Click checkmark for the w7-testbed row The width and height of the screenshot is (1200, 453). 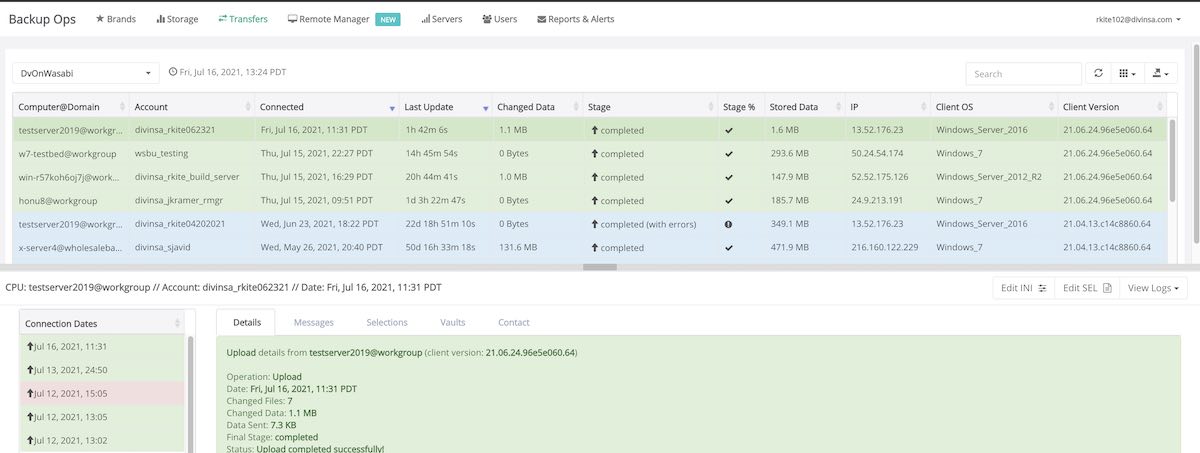click(x=729, y=154)
